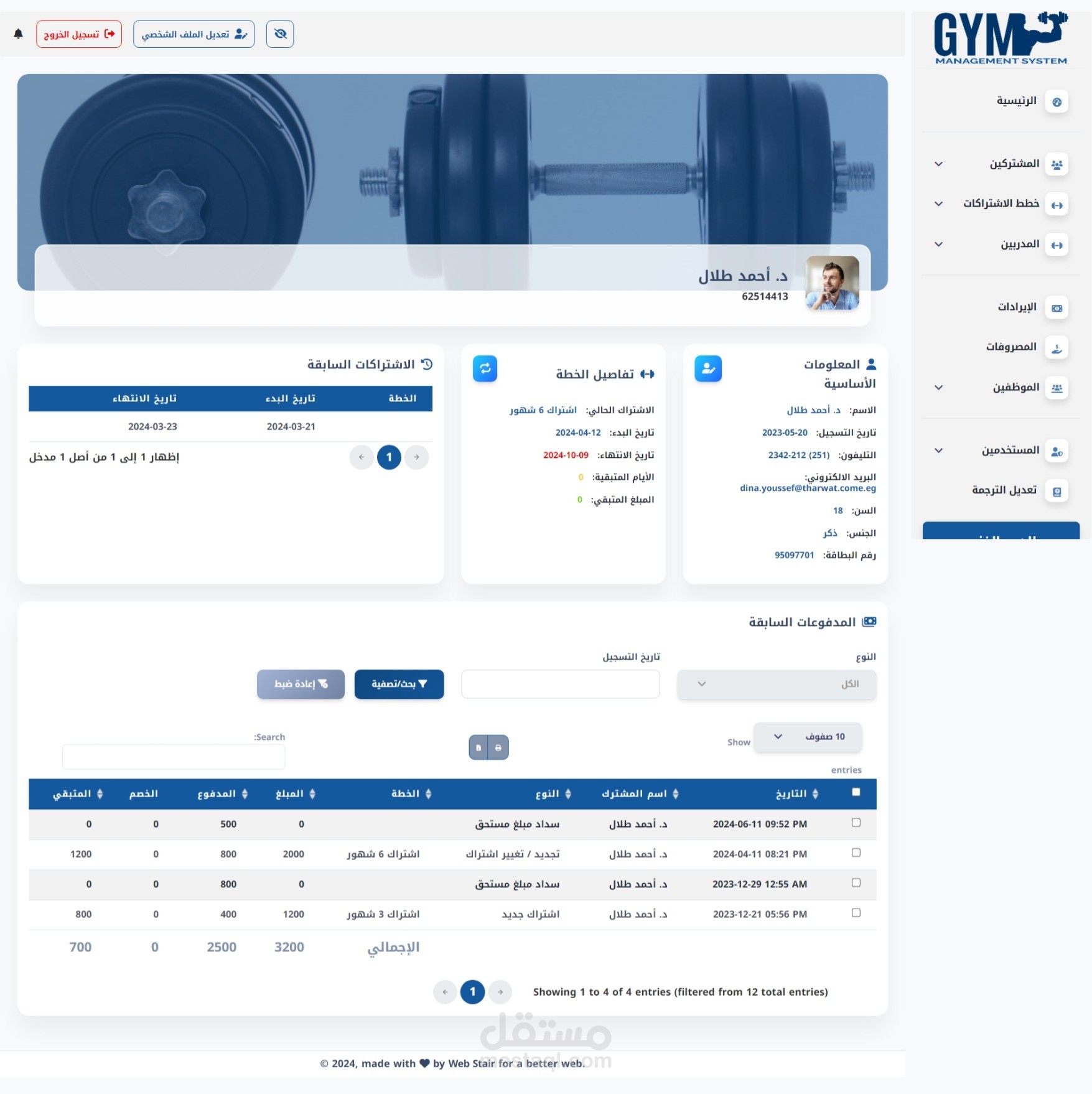
Task: Click the member profile photo
Action: [832, 283]
